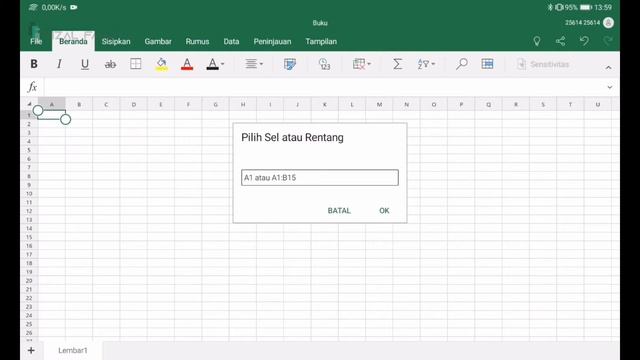Open number format icon

324,64
